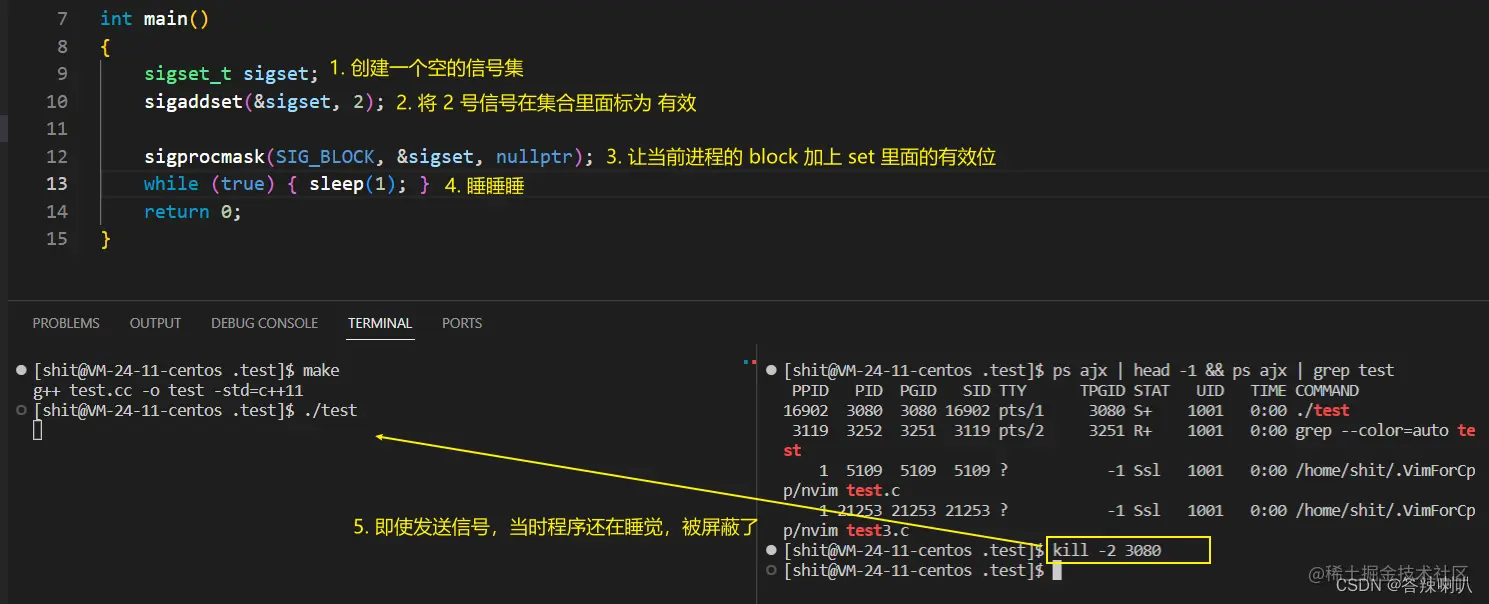Open the OUTPUT panel tab
1489x604 pixels.
(155, 323)
